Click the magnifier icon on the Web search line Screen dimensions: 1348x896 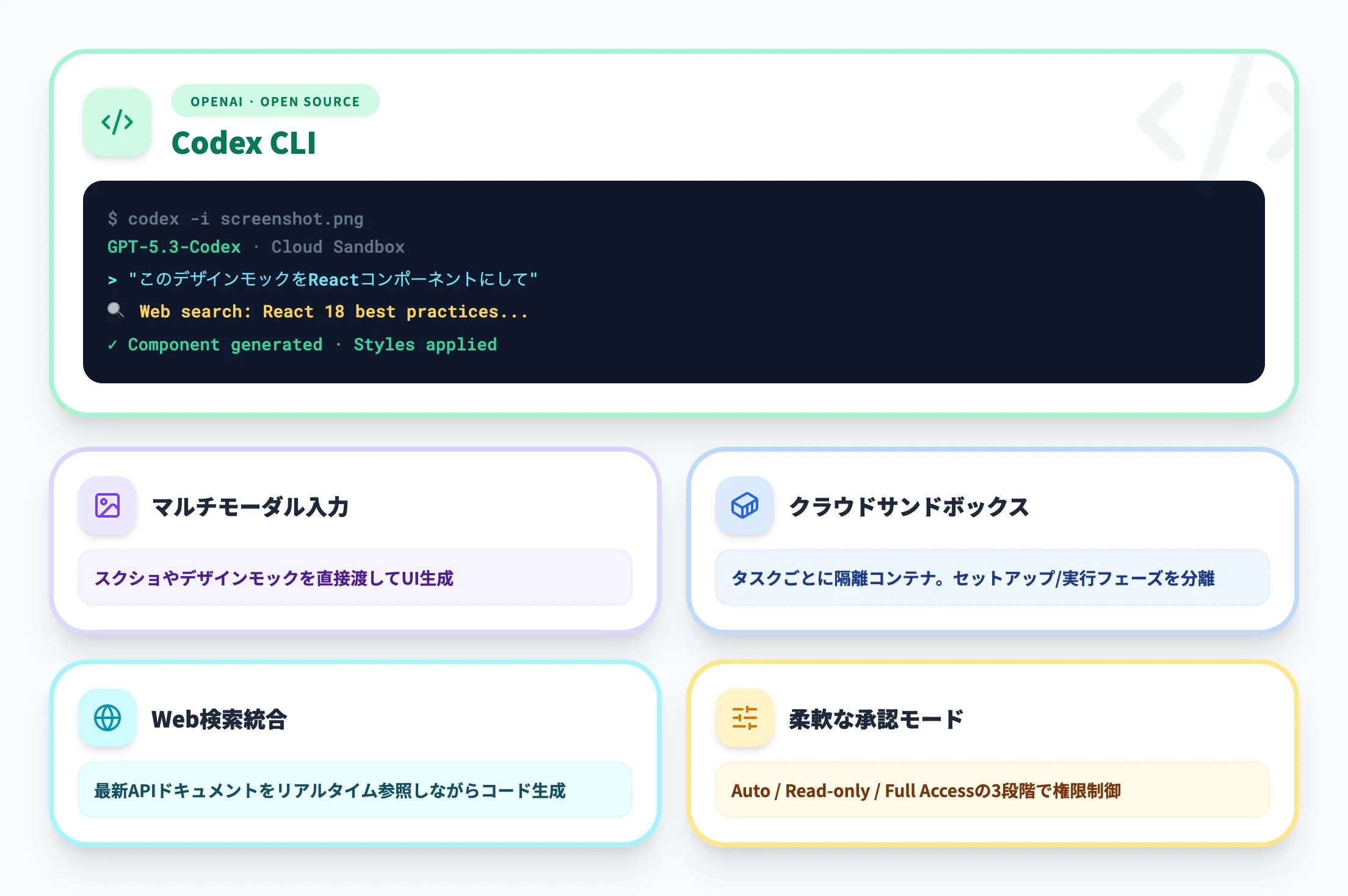point(115,311)
